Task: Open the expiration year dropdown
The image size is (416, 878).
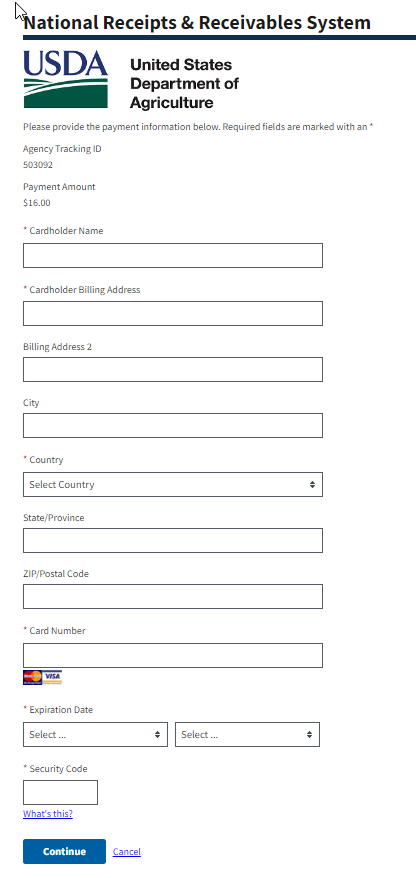Action: pyautogui.click(x=247, y=735)
